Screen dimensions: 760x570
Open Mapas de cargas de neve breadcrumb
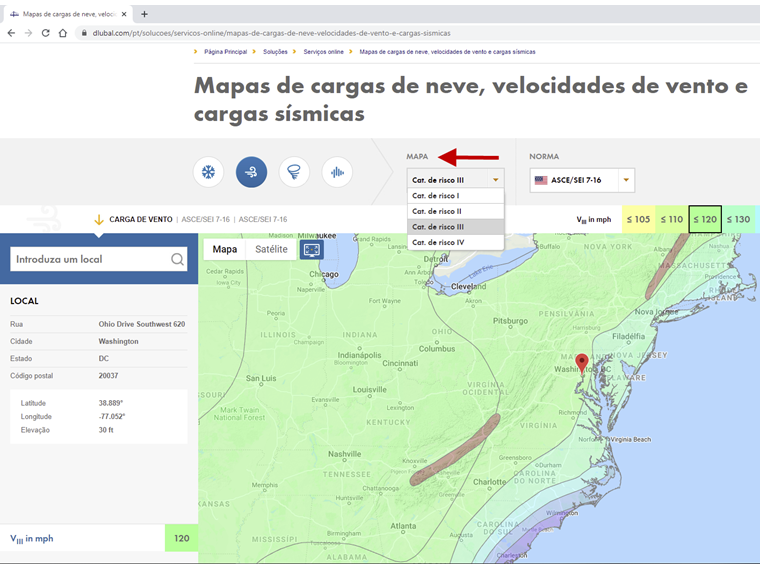tap(447, 52)
